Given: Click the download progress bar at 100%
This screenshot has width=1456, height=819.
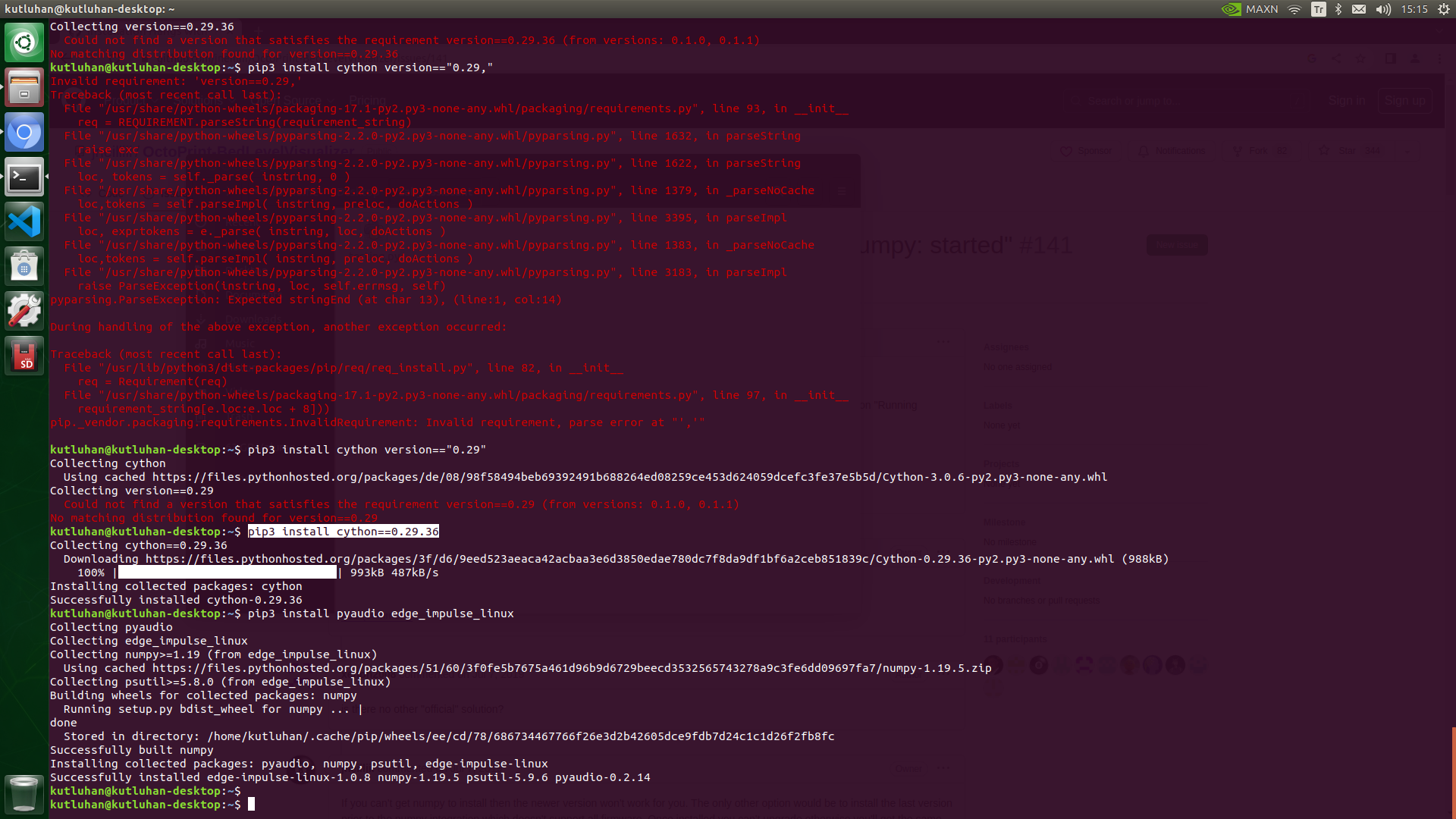Looking at the screenshot, I should click(227, 573).
